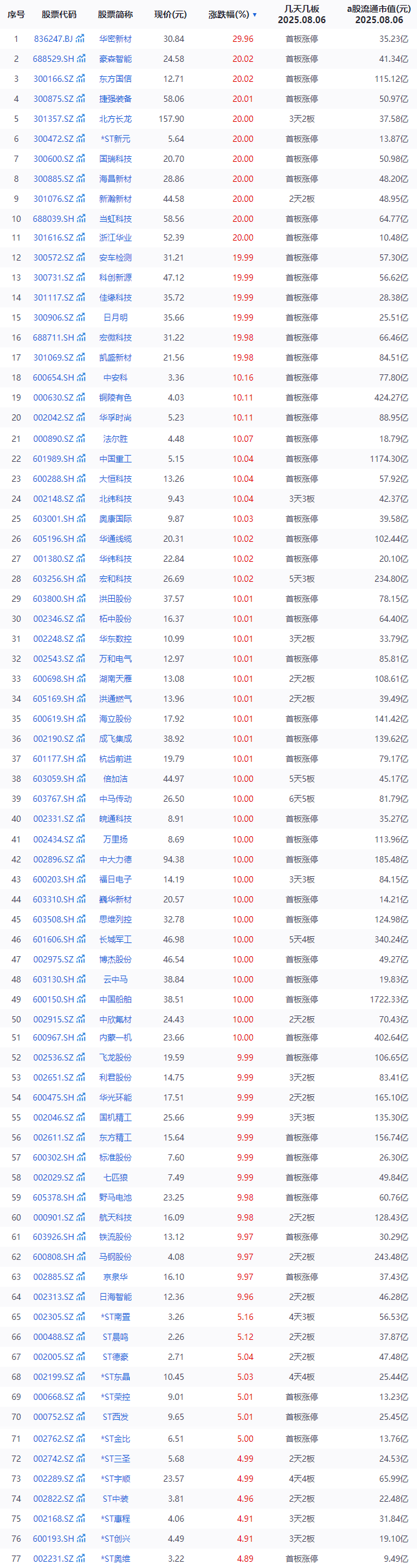
Task: Select the price cell 58.56
Action: click(174, 219)
